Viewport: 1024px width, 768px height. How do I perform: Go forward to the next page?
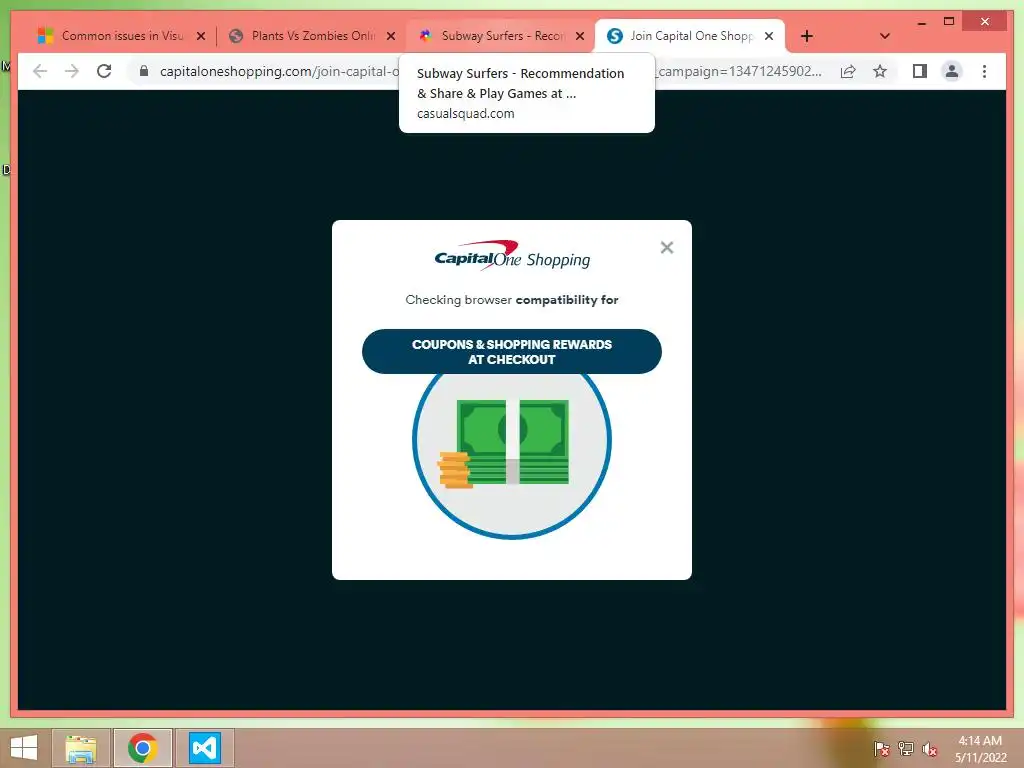click(x=72, y=71)
